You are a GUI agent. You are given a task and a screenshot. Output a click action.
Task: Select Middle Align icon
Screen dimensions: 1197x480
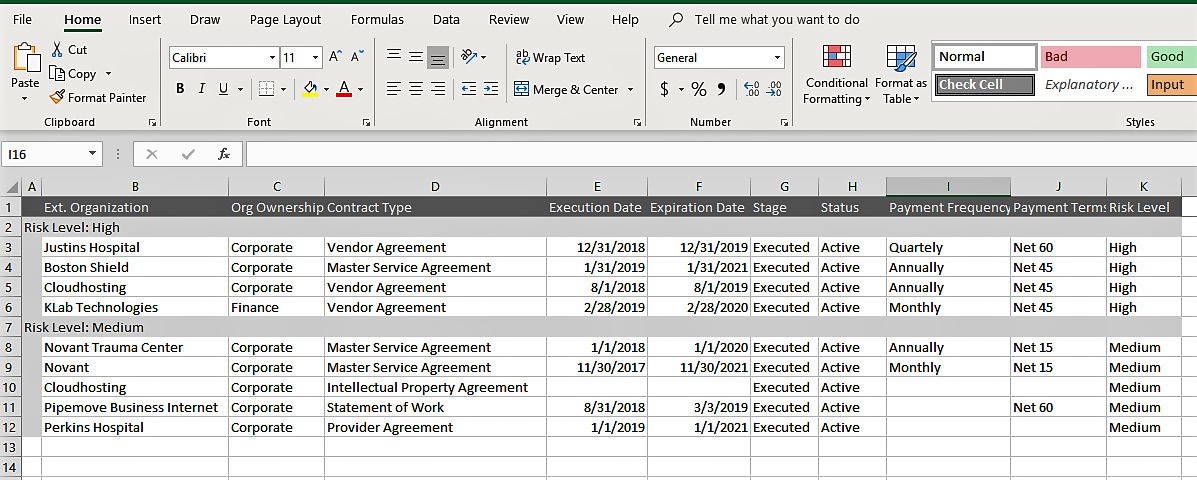pyautogui.click(x=416, y=56)
